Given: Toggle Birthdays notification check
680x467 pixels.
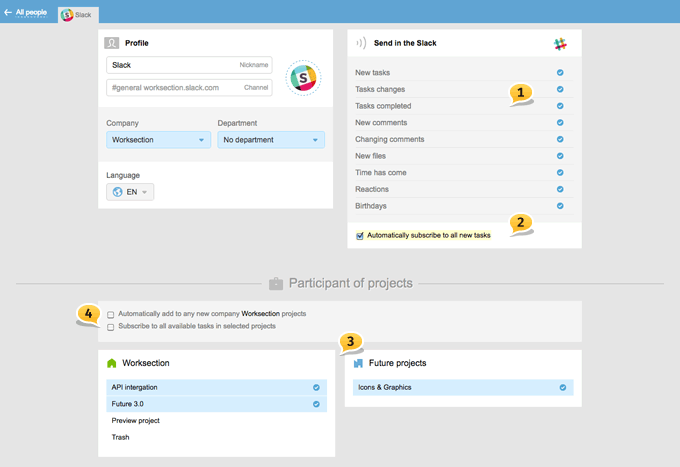Looking at the screenshot, I should point(560,206).
